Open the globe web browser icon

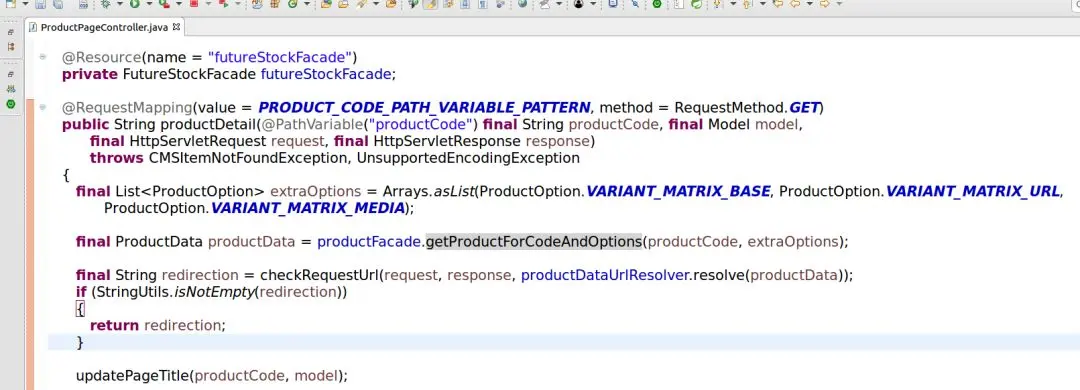(x=522, y=4)
